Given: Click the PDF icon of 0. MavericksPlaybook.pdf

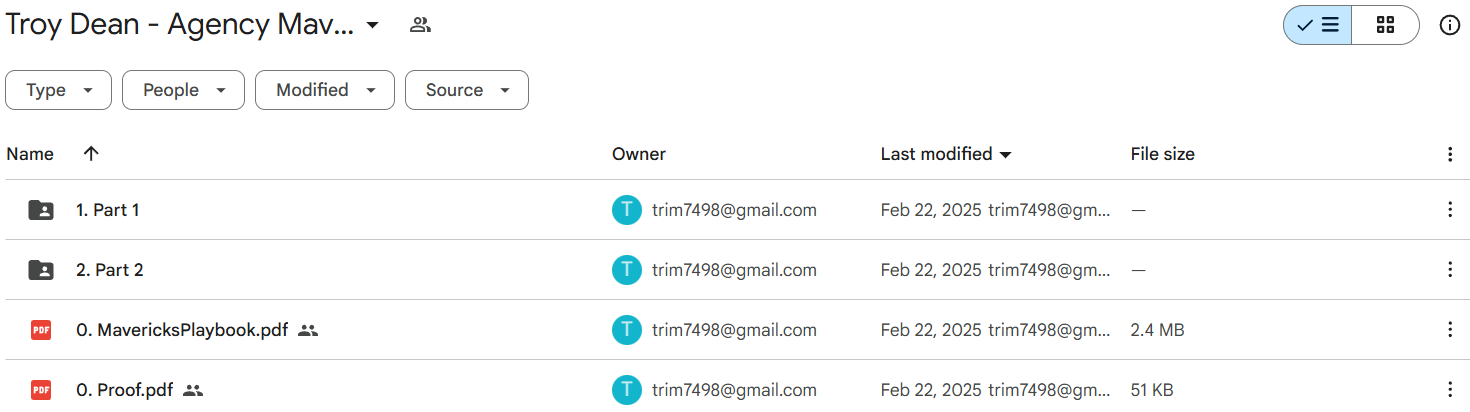Looking at the screenshot, I should click(41, 330).
